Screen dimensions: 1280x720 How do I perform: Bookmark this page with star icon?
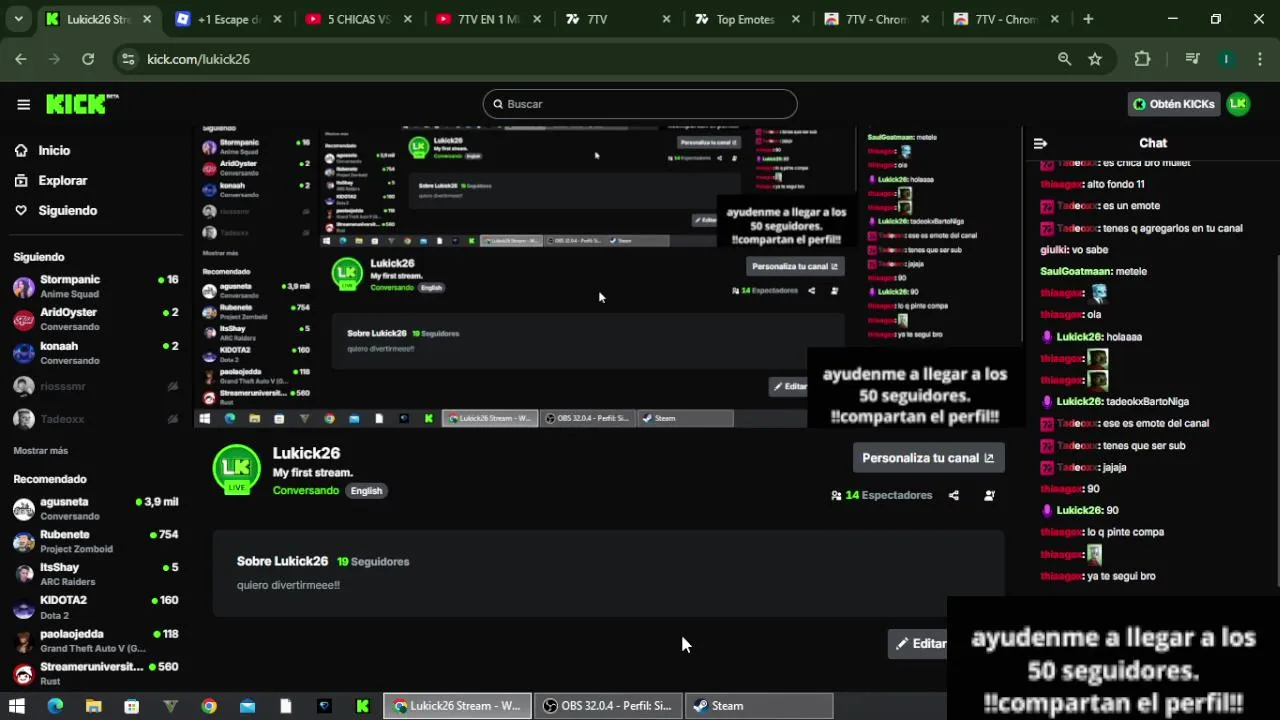[x=1095, y=59]
